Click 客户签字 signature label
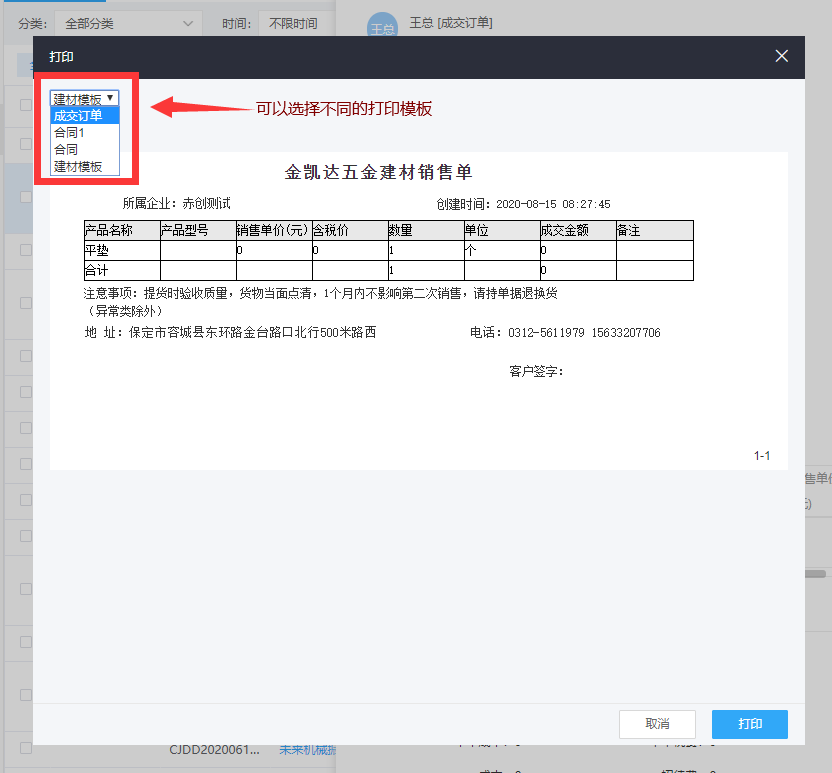The image size is (832, 773). [536, 371]
